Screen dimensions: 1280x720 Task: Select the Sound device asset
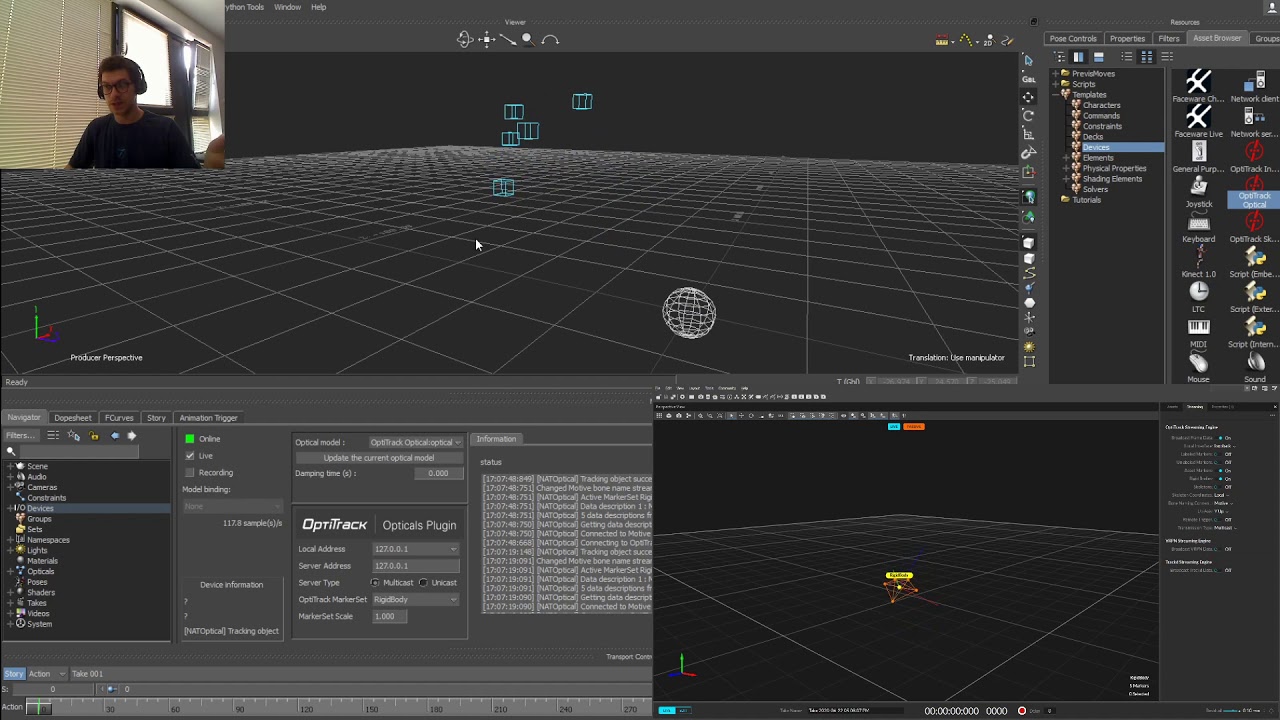1254,367
